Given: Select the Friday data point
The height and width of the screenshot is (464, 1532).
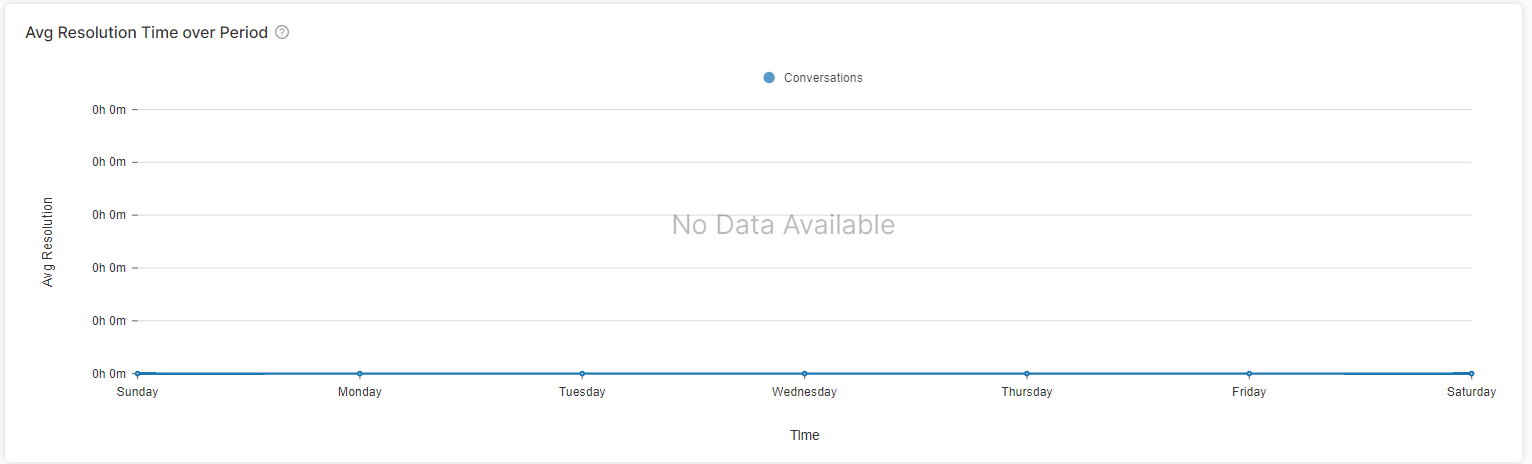Looking at the screenshot, I should click(x=1249, y=373).
